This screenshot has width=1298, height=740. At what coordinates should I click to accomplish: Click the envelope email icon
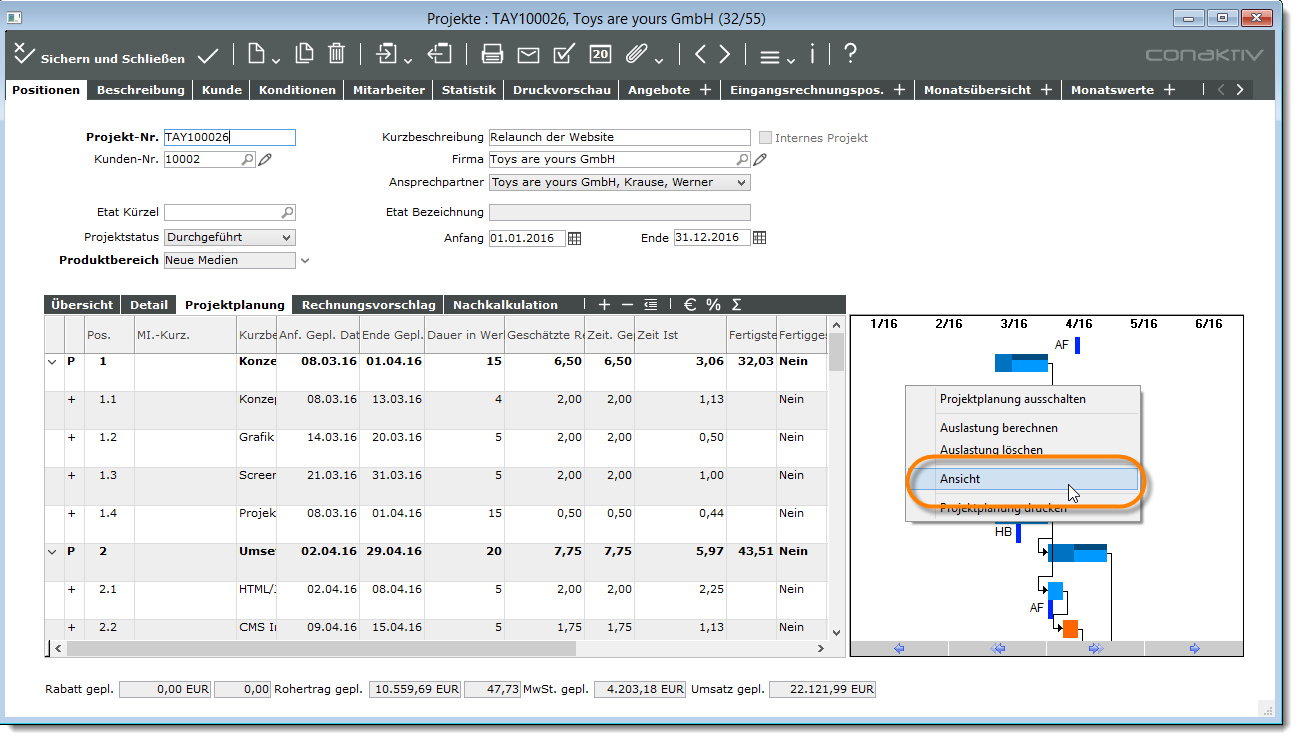click(x=528, y=54)
